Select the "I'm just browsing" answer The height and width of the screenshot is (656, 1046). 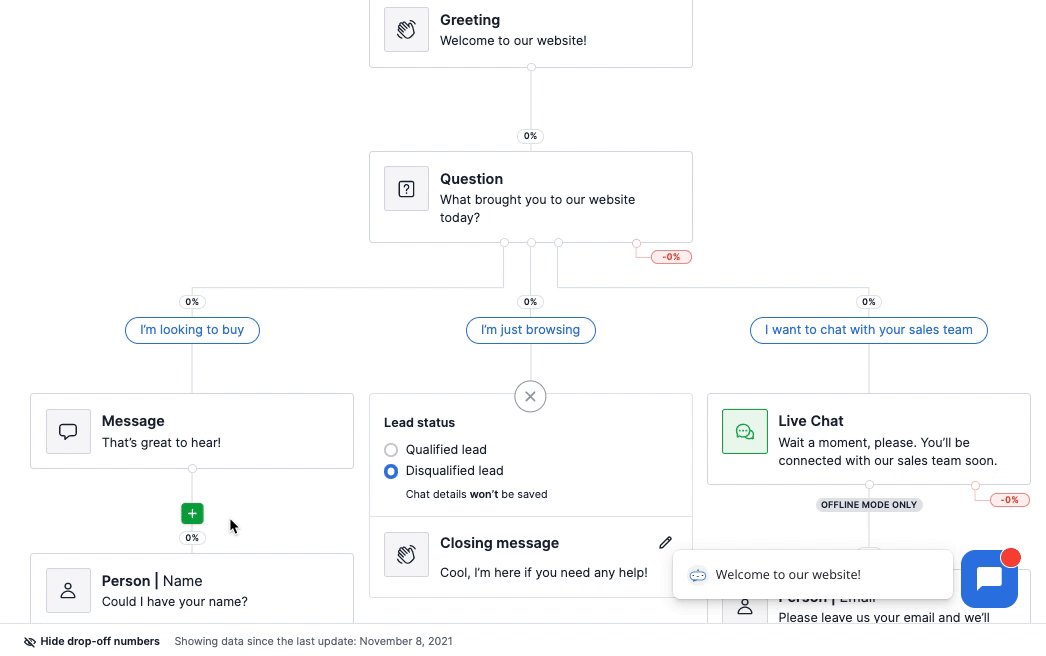pyautogui.click(x=530, y=330)
